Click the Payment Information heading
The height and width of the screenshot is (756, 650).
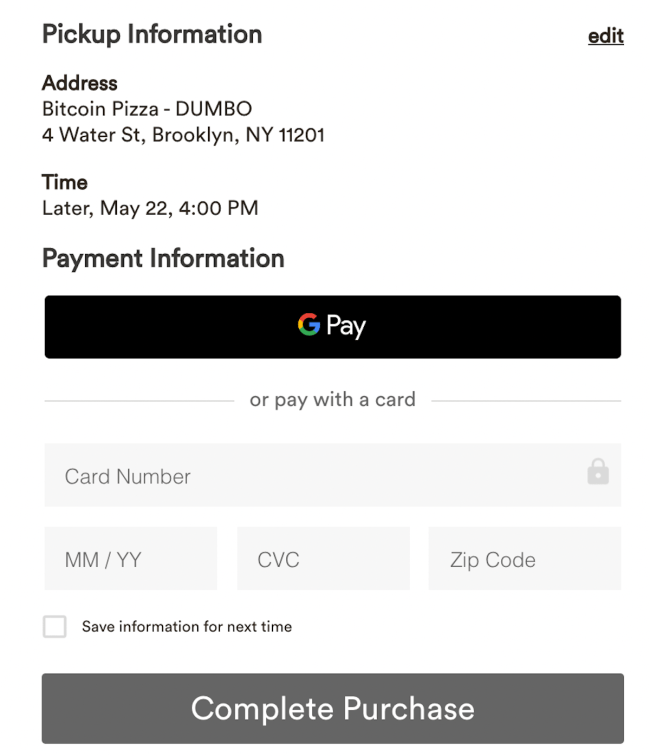[x=163, y=258]
